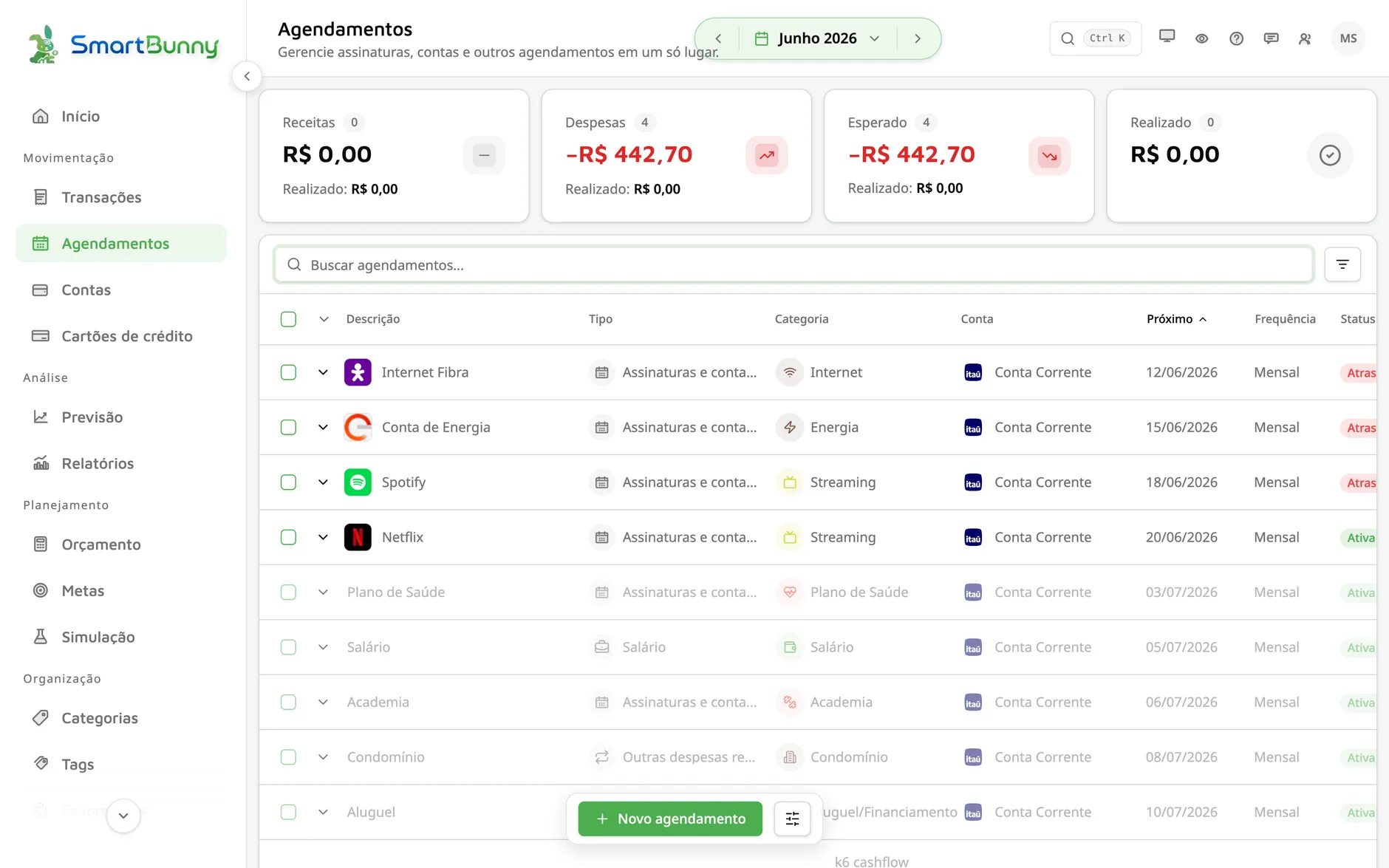Image resolution: width=1389 pixels, height=868 pixels.
Task: Go to previous month arrow
Action: 718,38
